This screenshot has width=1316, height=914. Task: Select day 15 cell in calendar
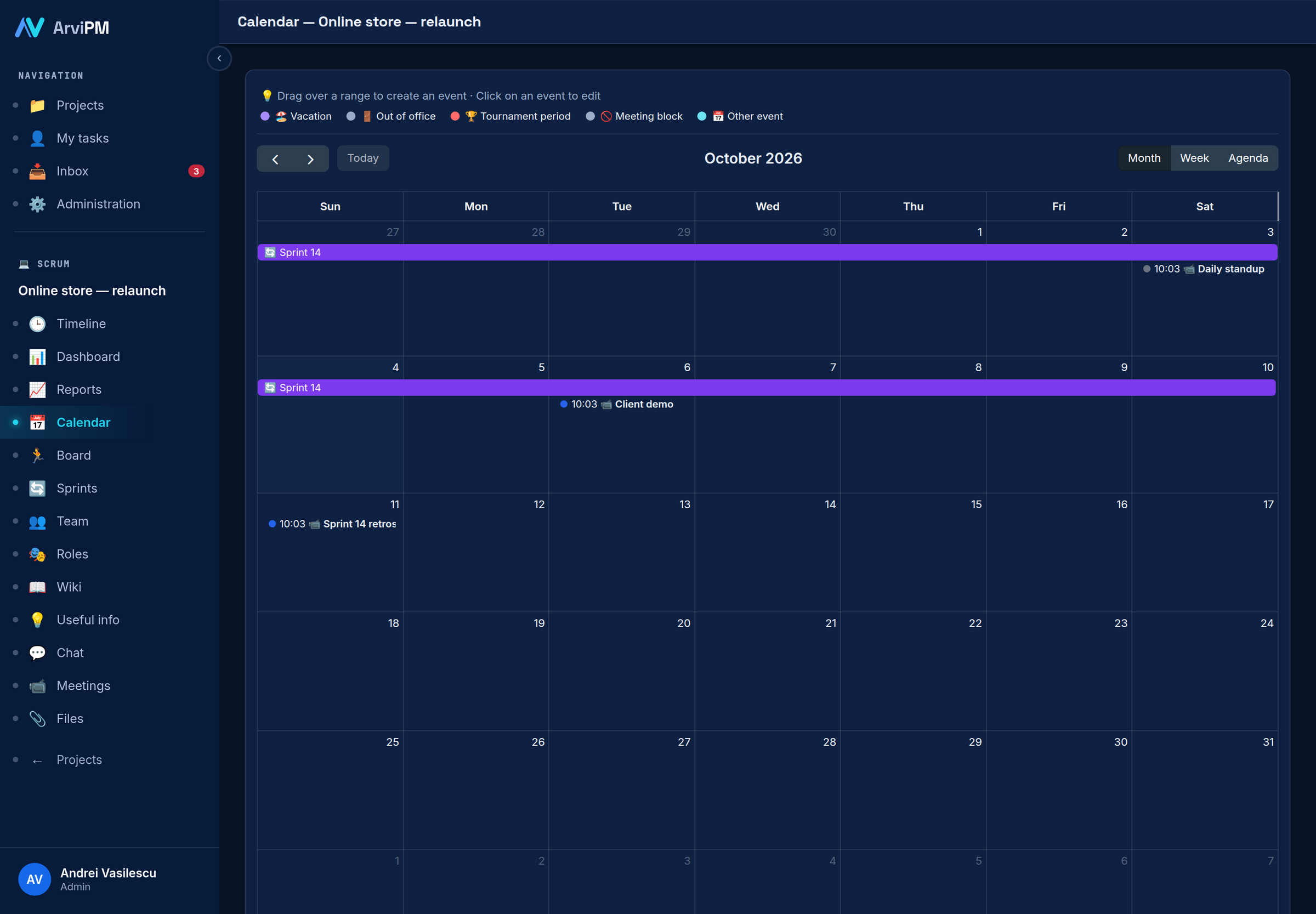tap(913, 553)
